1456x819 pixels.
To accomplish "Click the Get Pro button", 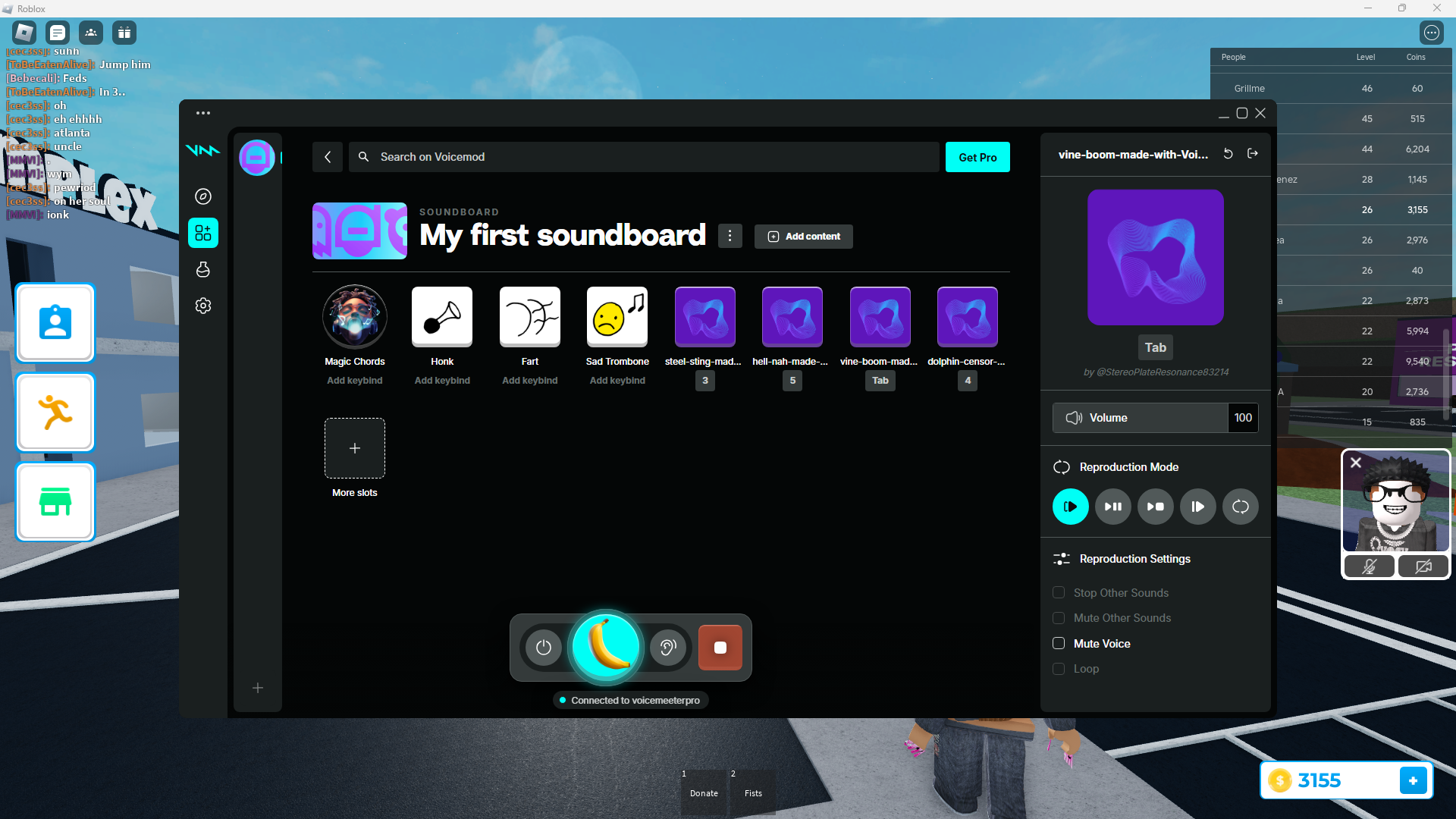I will click(x=977, y=157).
